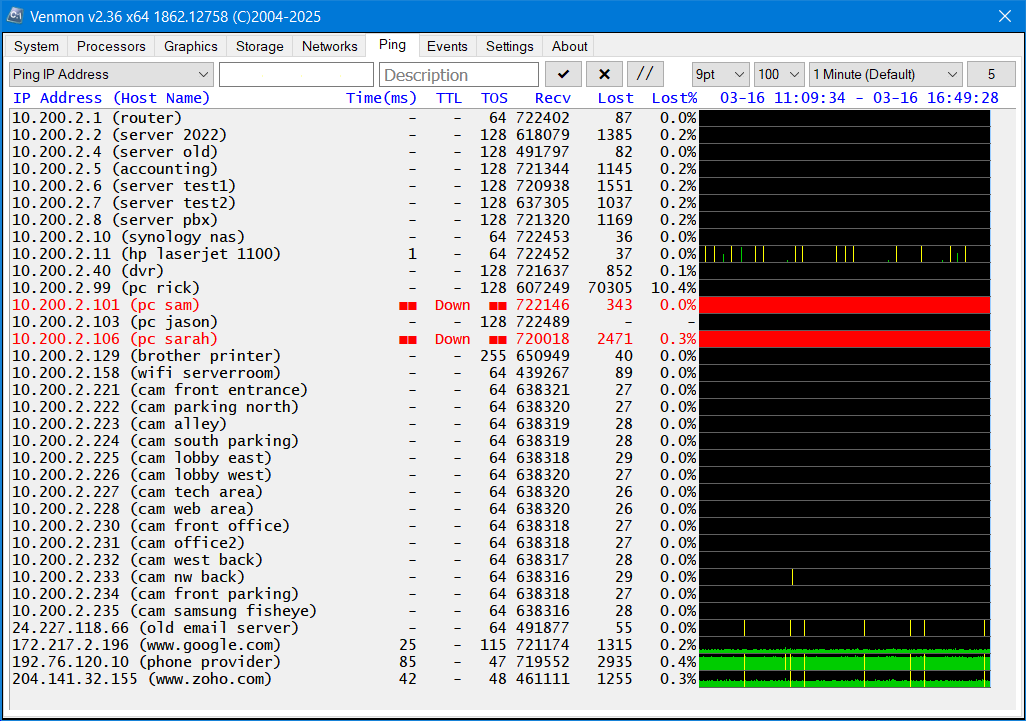
Task: Click 70305 lost count for pc rick
Action: 610,288
